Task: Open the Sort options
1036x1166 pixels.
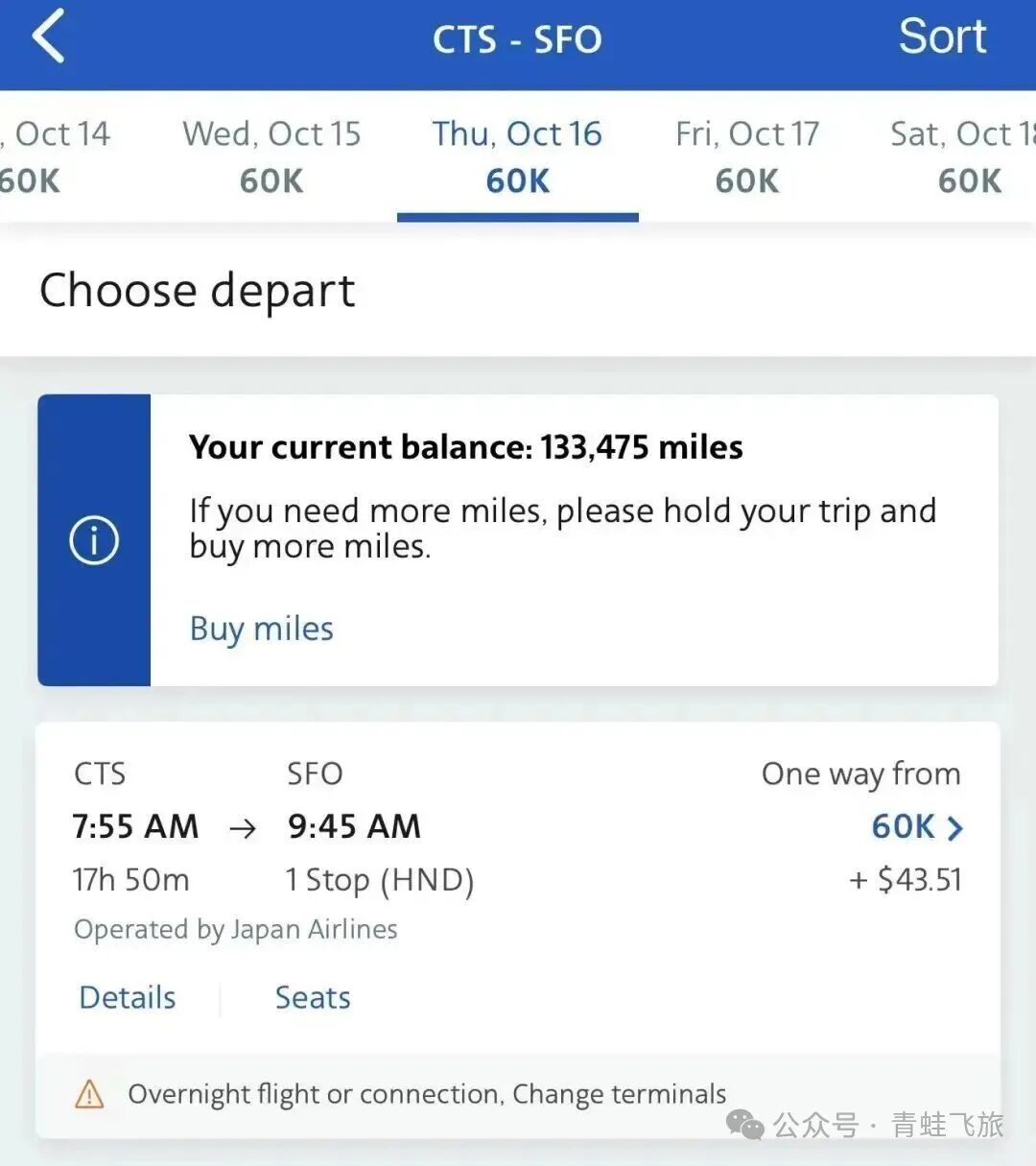Action: pyautogui.click(x=942, y=38)
